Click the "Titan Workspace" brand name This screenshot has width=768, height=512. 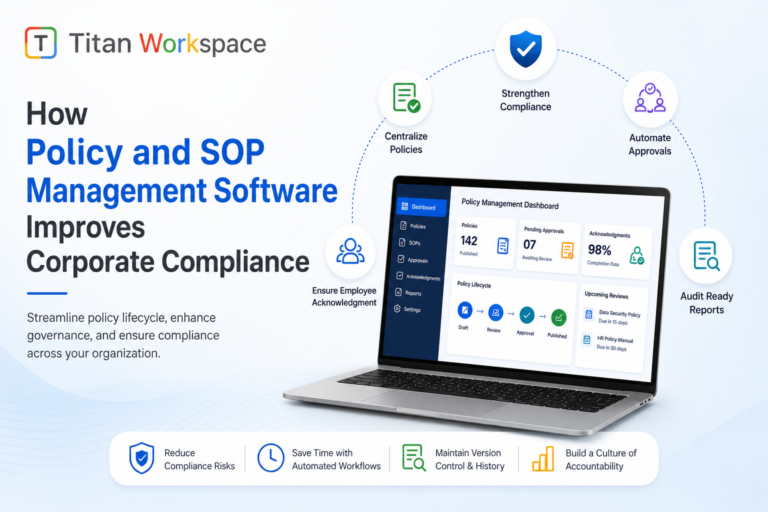coord(168,43)
